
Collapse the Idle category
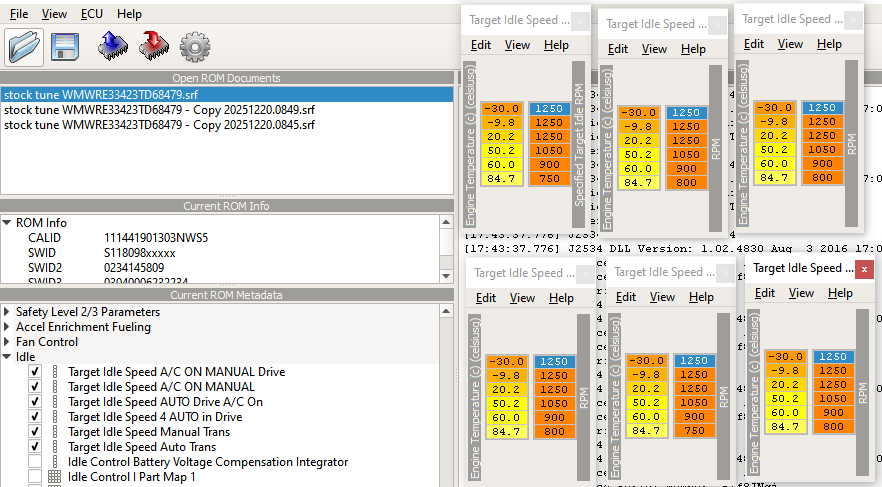(x=7, y=357)
